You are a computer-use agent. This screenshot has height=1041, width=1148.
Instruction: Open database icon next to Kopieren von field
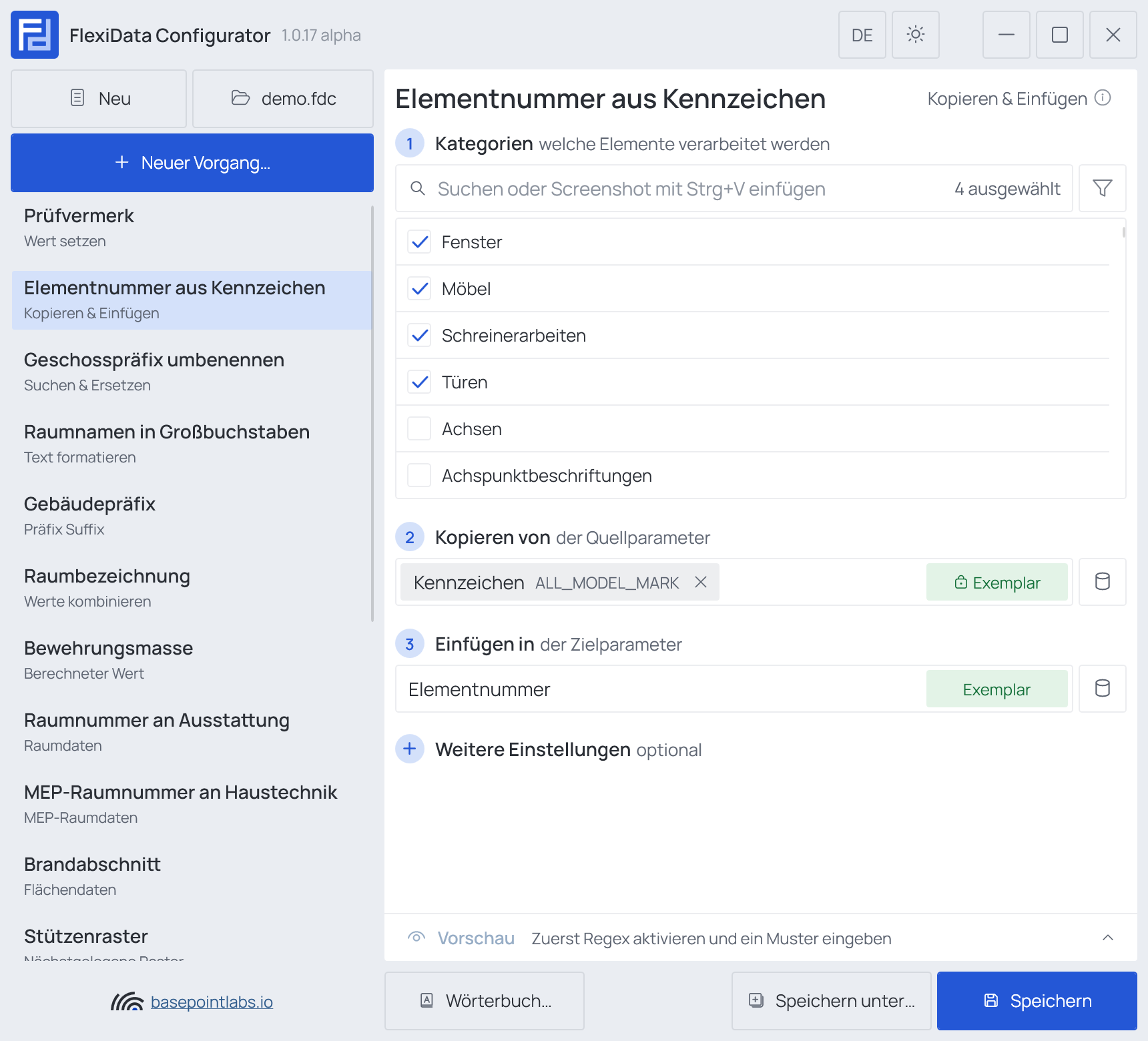pos(1103,582)
